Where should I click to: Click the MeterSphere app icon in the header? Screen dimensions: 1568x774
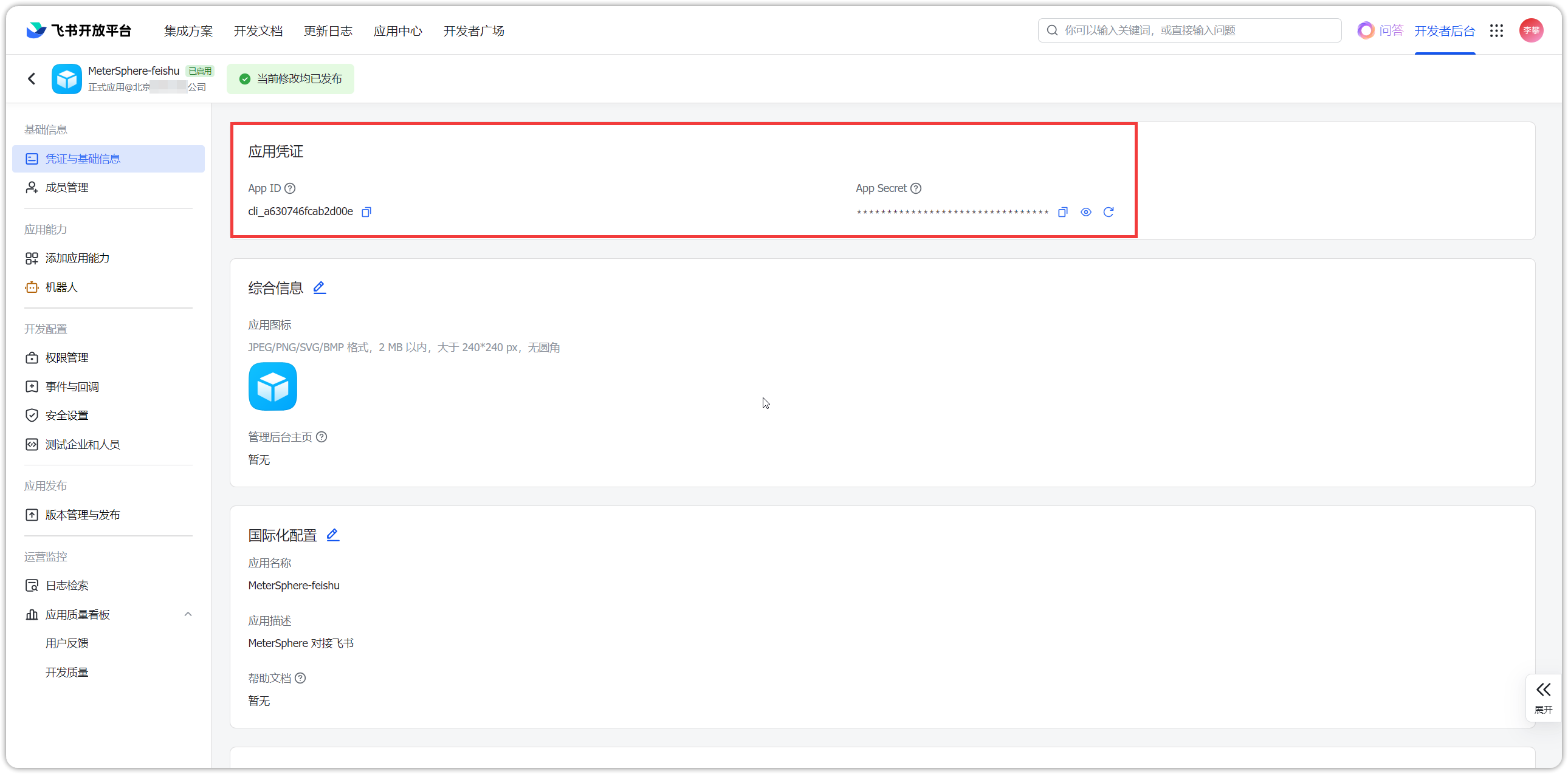[x=67, y=79]
